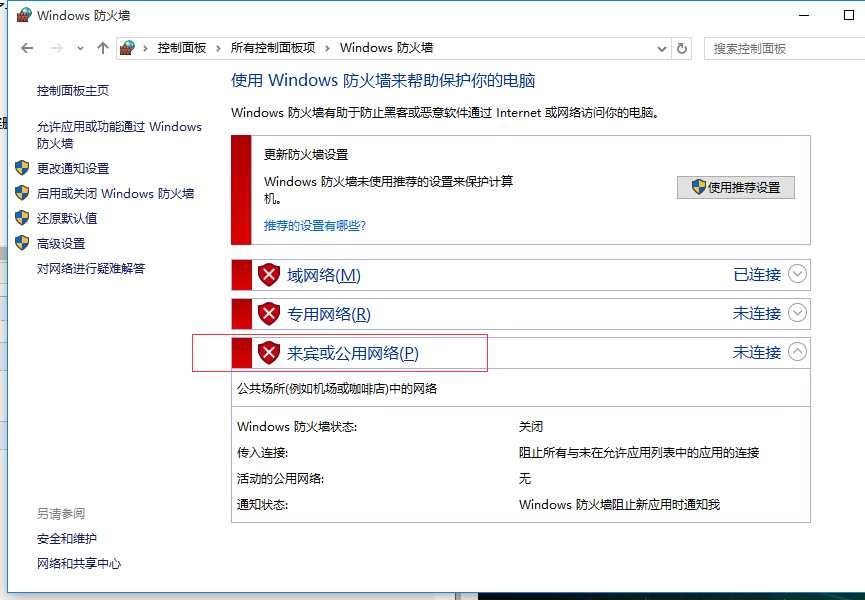Screen dimensions: 865x600
Task: Maximize the Windows 防火墙 window
Action: 849,15
